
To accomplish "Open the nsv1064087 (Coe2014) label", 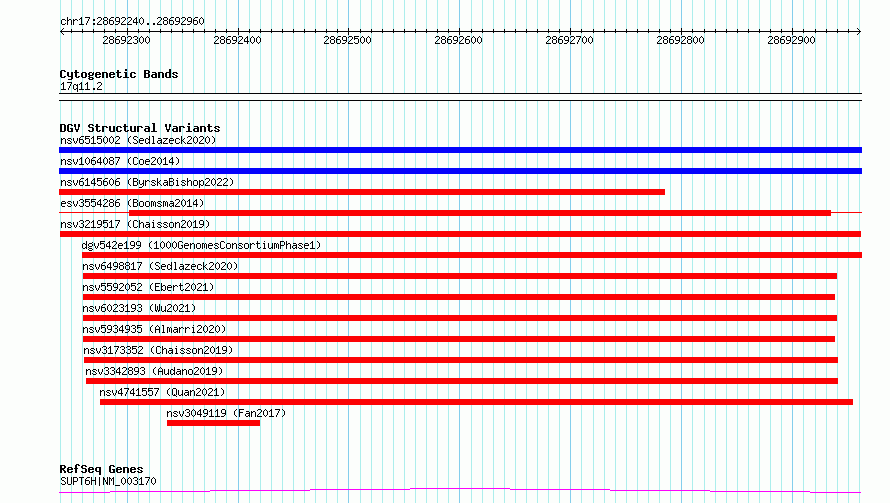I will [120, 161].
